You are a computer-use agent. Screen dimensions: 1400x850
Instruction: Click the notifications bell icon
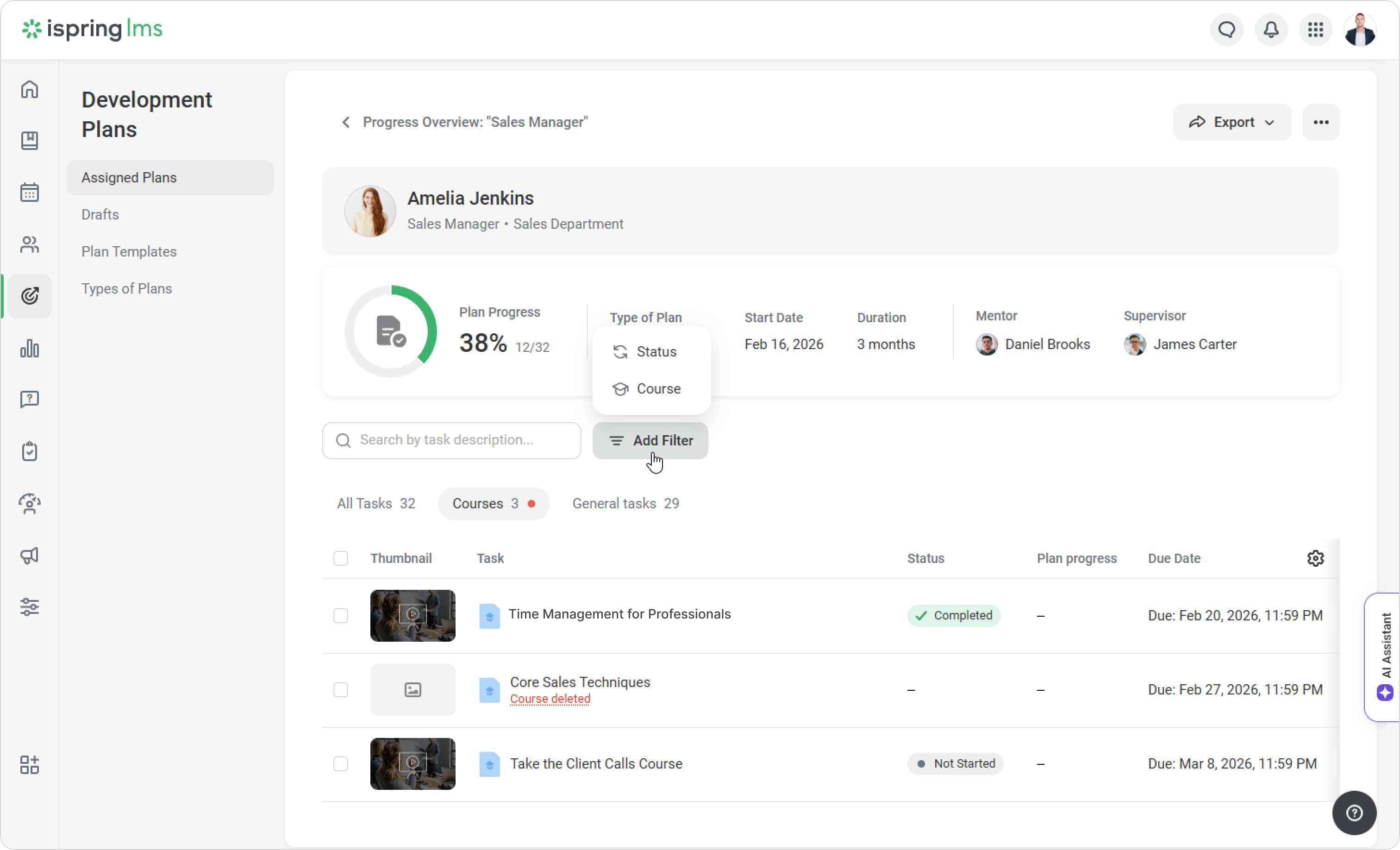coord(1271,30)
